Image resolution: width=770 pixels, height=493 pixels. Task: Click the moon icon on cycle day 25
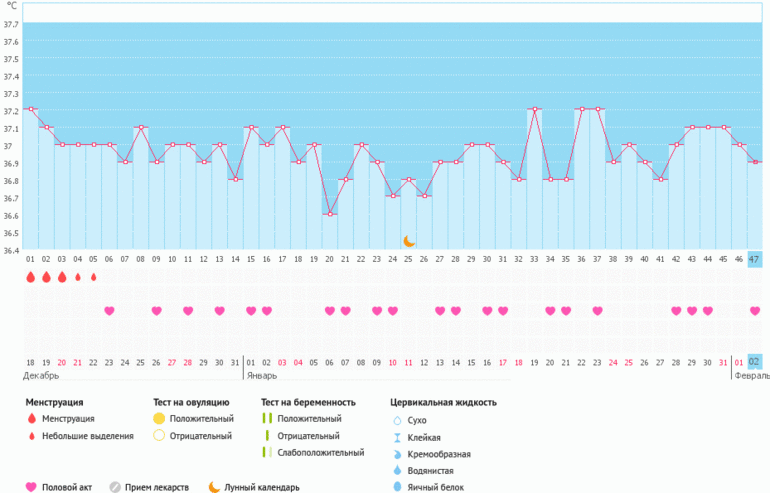408,241
